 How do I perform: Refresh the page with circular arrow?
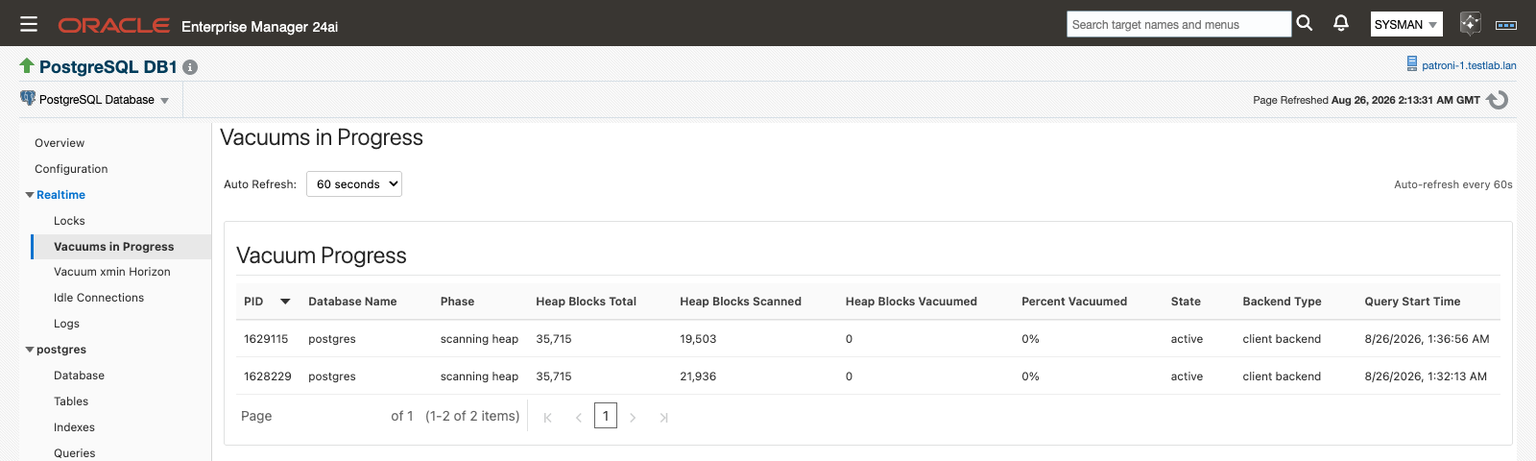pos(1497,100)
